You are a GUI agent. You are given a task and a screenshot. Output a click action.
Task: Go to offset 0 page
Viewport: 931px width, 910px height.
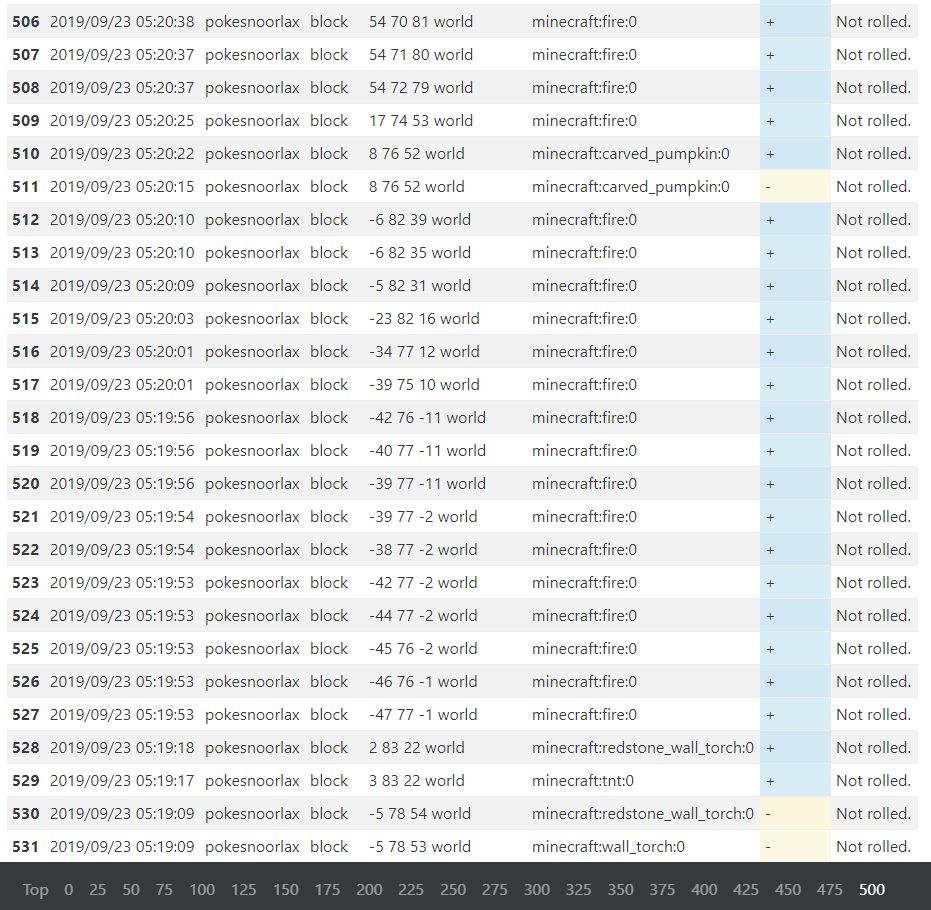[x=68, y=889]
